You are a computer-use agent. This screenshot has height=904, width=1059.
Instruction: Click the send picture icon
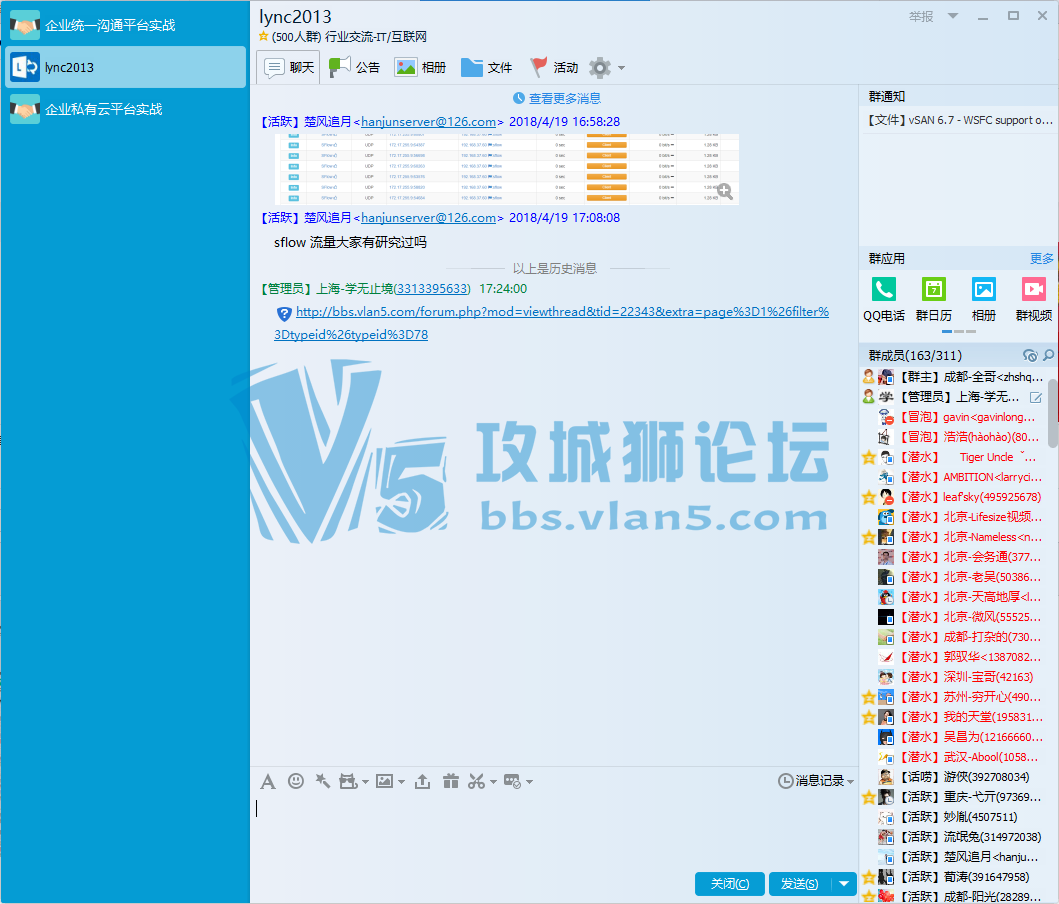tap(384, 781)
